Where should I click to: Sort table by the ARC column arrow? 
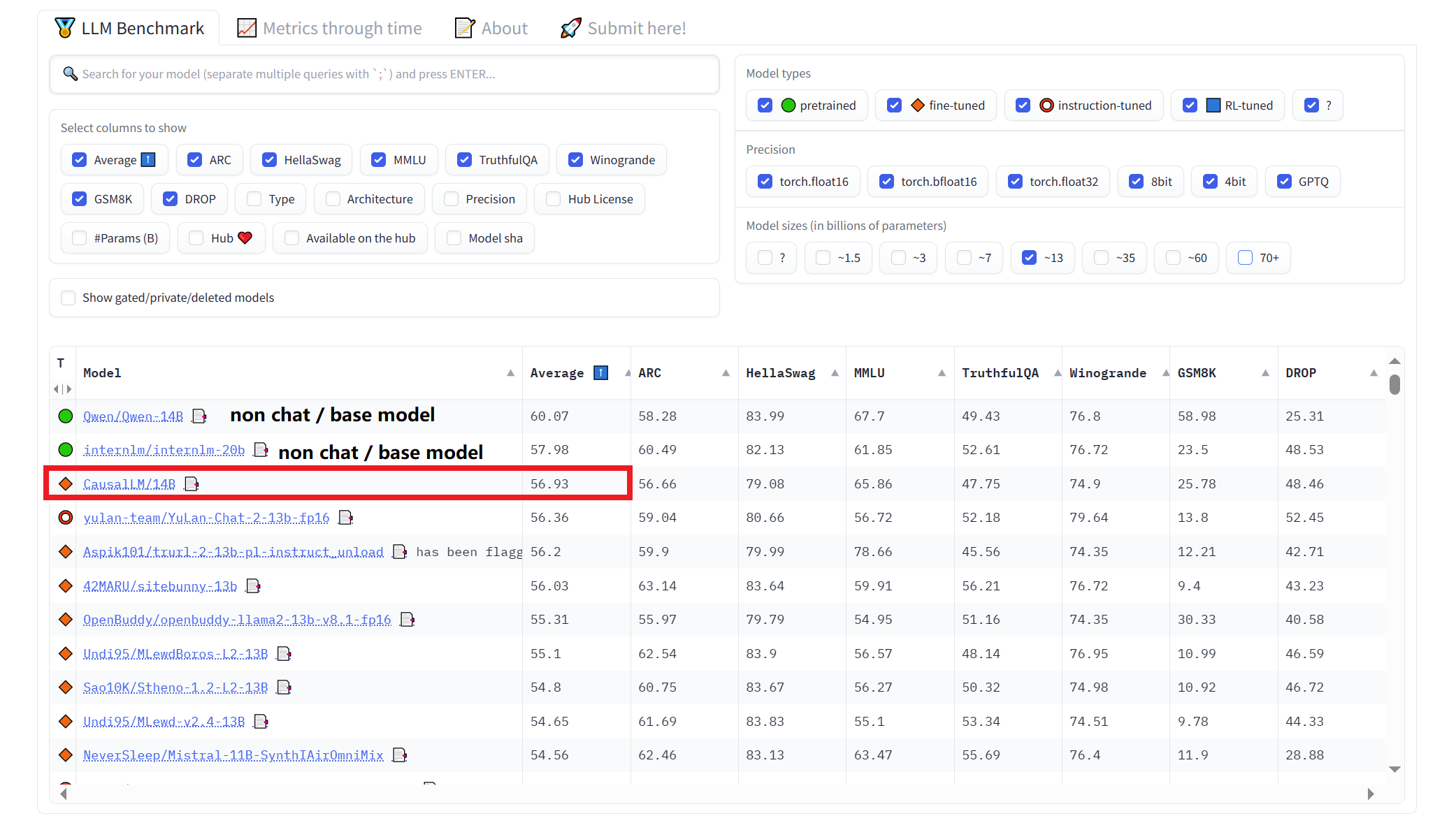pos(726,373)
